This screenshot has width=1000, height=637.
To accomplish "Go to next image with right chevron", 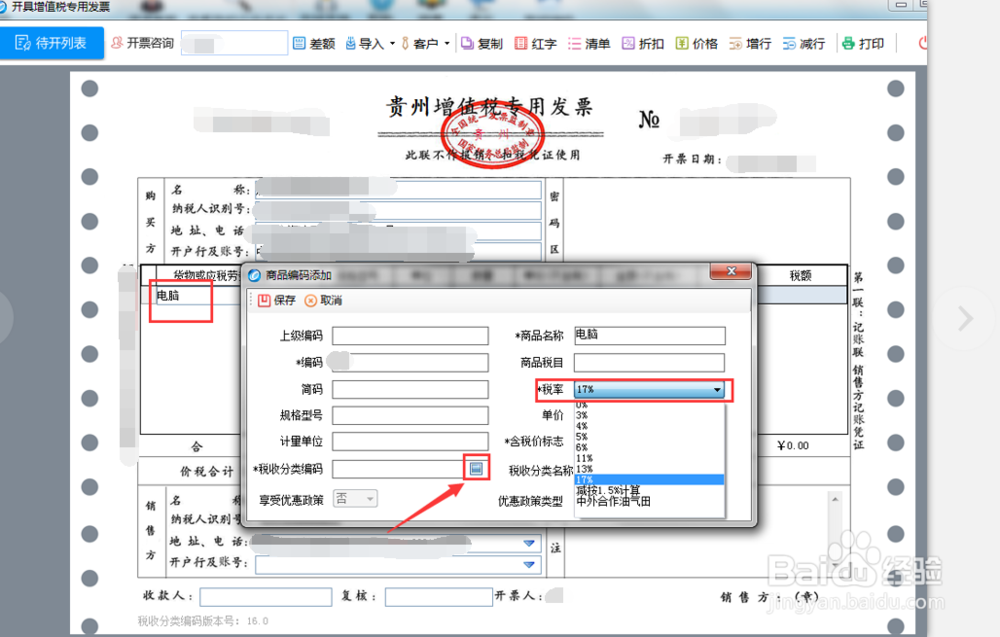I will coord(966,318).
